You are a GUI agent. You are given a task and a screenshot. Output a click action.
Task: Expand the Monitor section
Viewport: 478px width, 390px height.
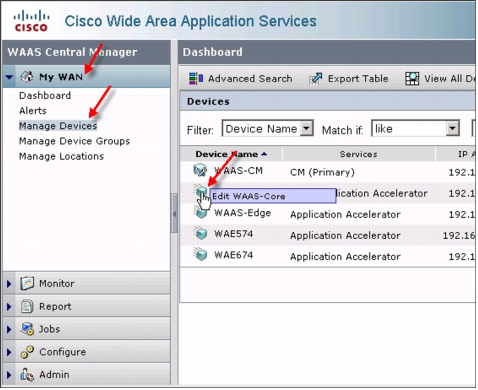coord(9,284)
